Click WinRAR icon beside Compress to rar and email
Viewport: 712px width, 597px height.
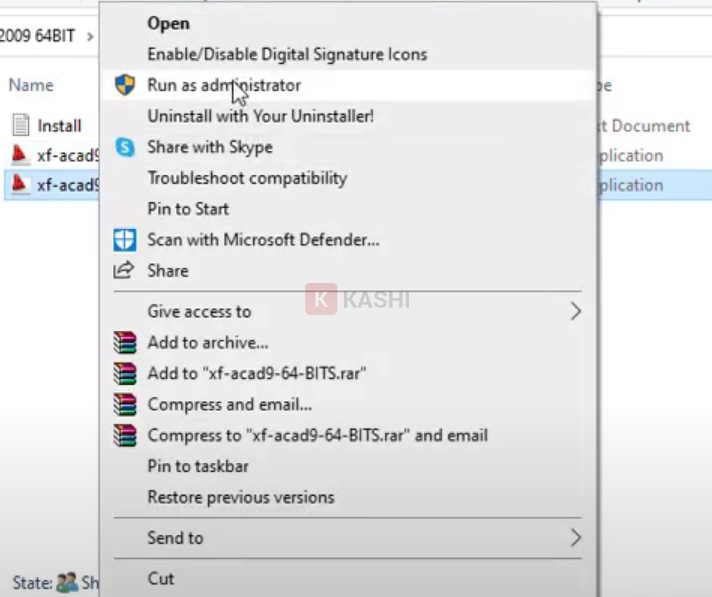tap(125, 435)
